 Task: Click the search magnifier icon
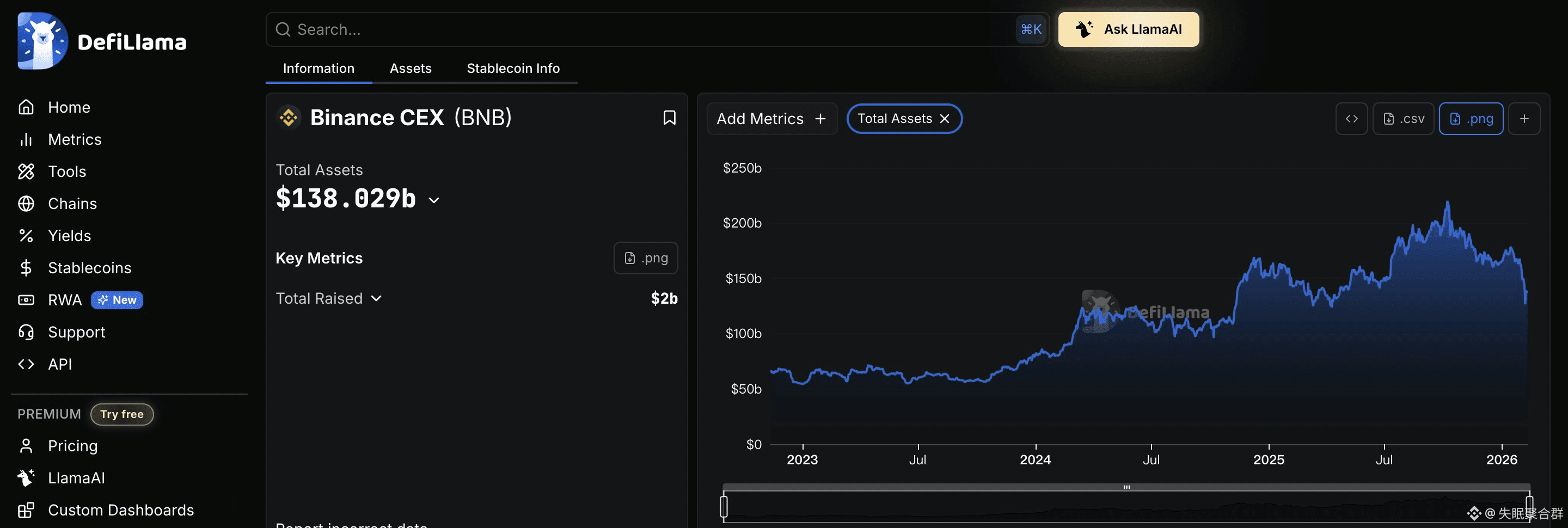tap(283, 29)
